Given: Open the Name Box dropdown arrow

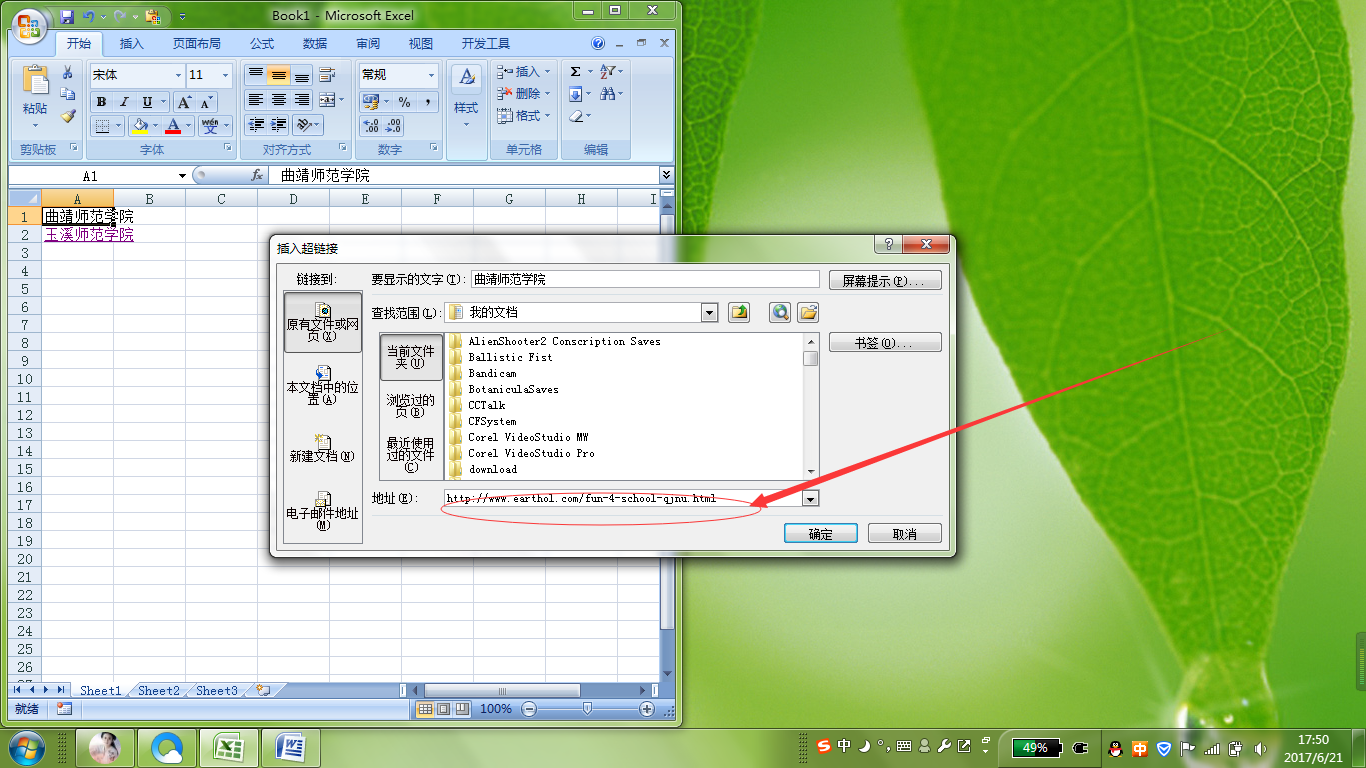Looking at the screenshot, I should (x=182, y=176).
